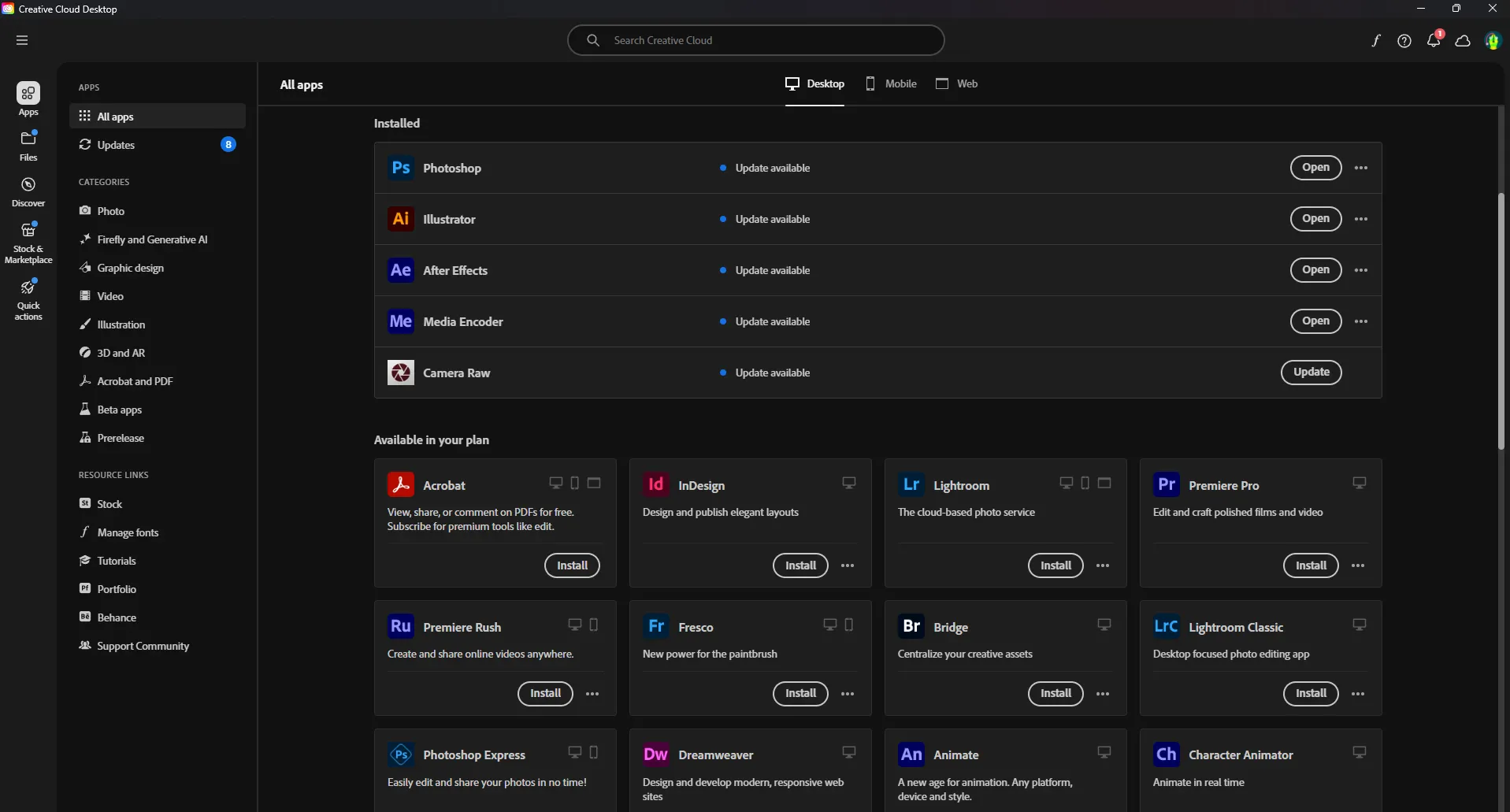Install Acrobat
1510x812 pixels.
[572, 565]
